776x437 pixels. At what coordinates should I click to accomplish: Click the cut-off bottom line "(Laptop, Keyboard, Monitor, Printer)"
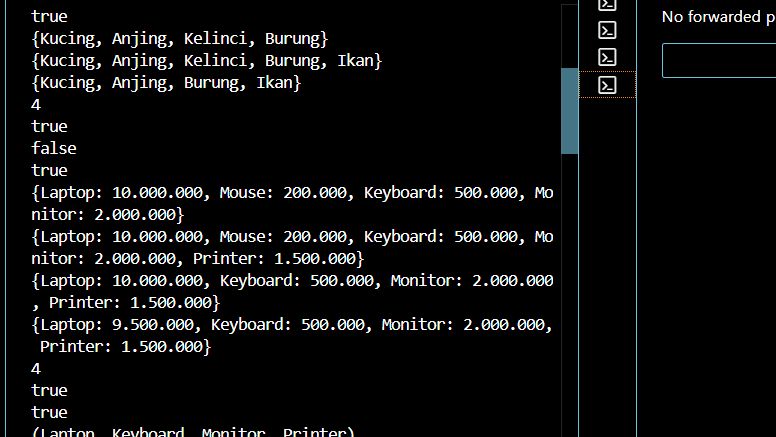click(193, 432)
